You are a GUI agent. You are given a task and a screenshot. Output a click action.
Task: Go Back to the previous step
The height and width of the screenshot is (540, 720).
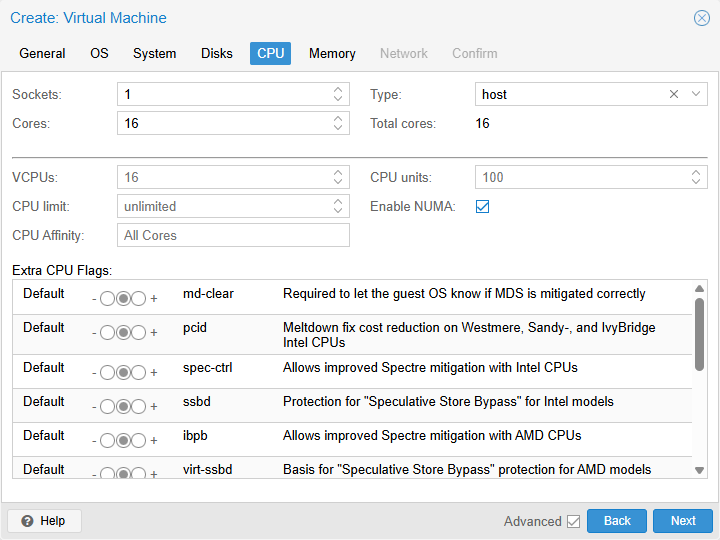point(617,521)
